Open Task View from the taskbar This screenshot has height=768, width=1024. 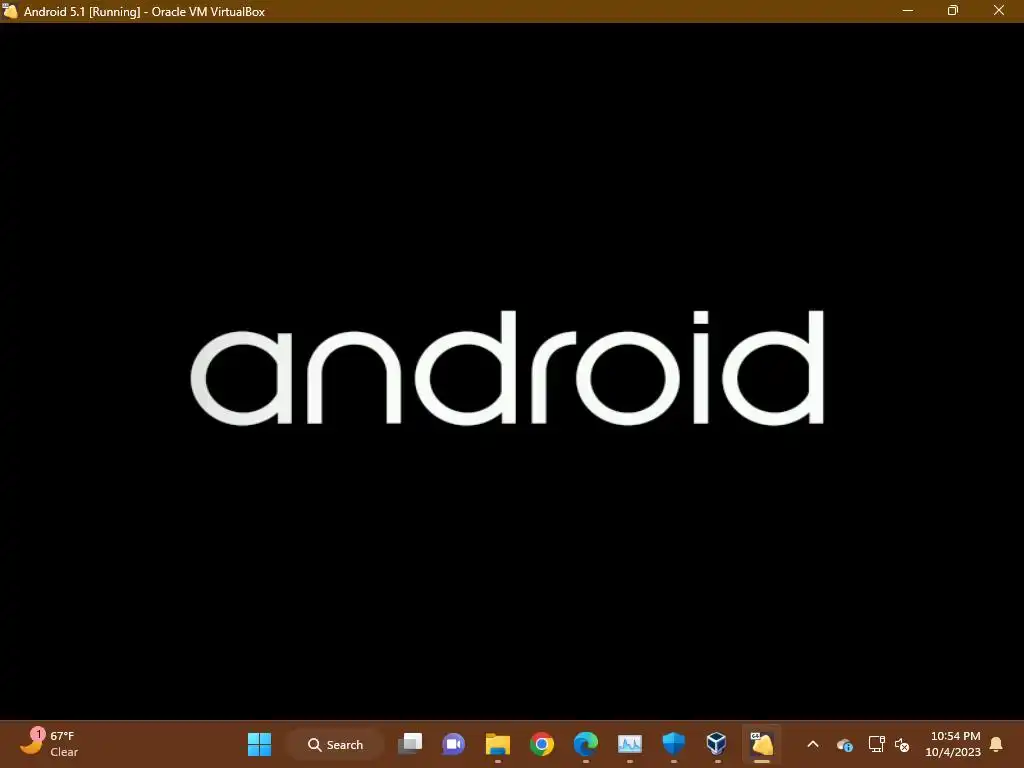pyautogui.click(x=410, y=744)
